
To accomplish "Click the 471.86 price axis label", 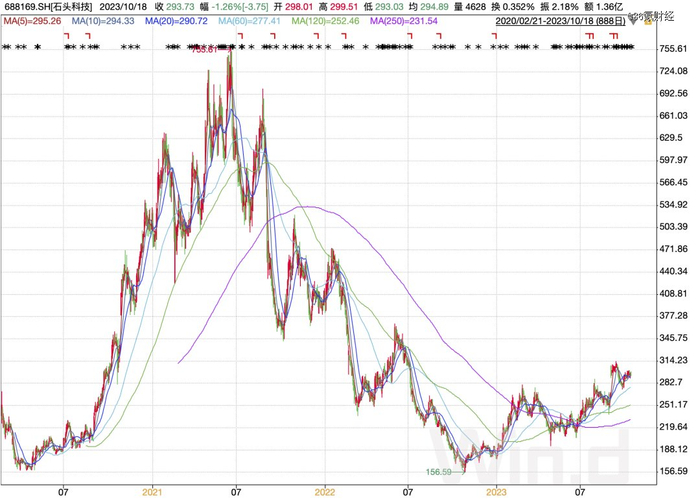I will pyautogui.click(x=673, y=249).
